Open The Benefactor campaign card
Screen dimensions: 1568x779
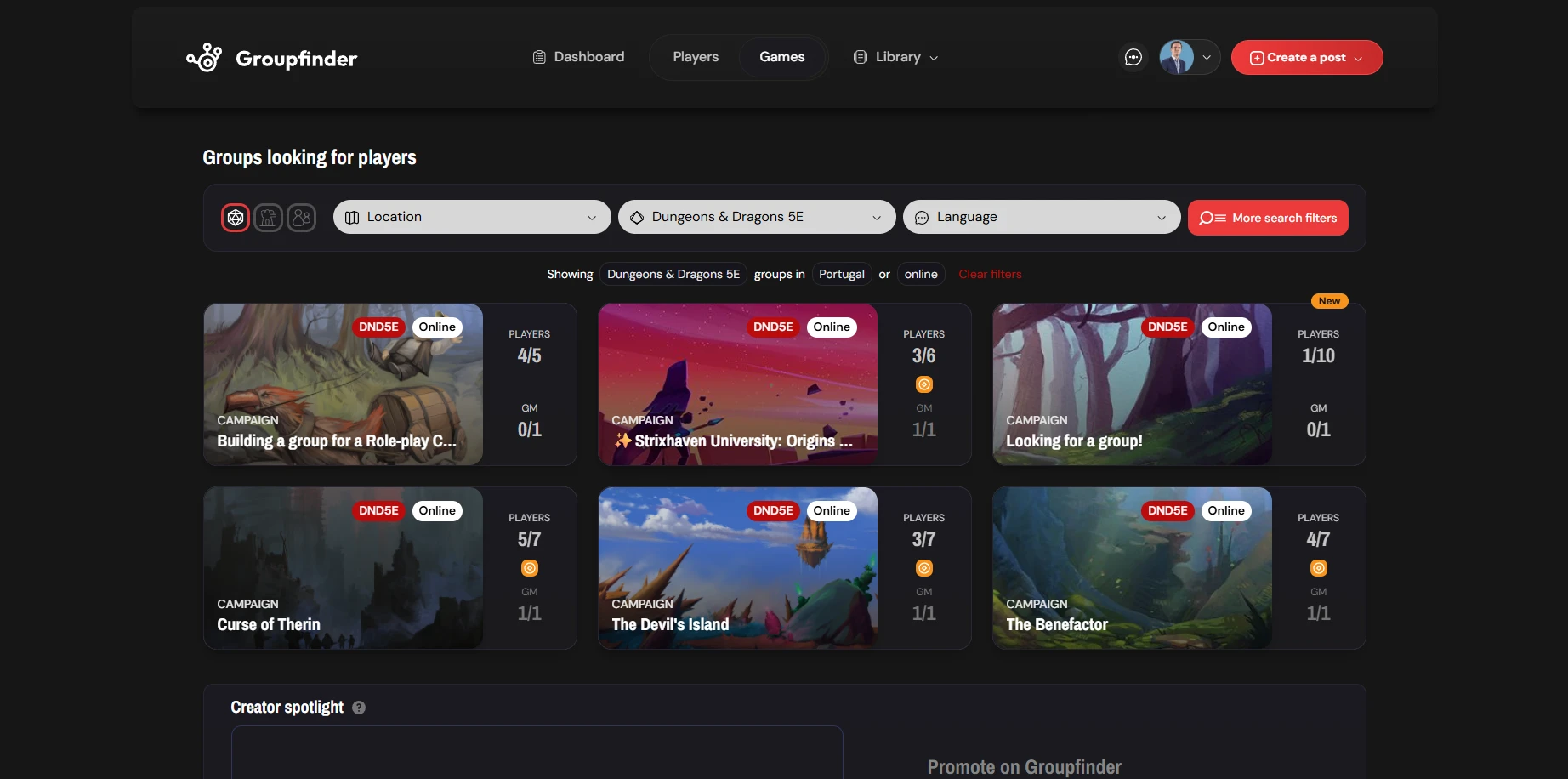click(1179, 568)
